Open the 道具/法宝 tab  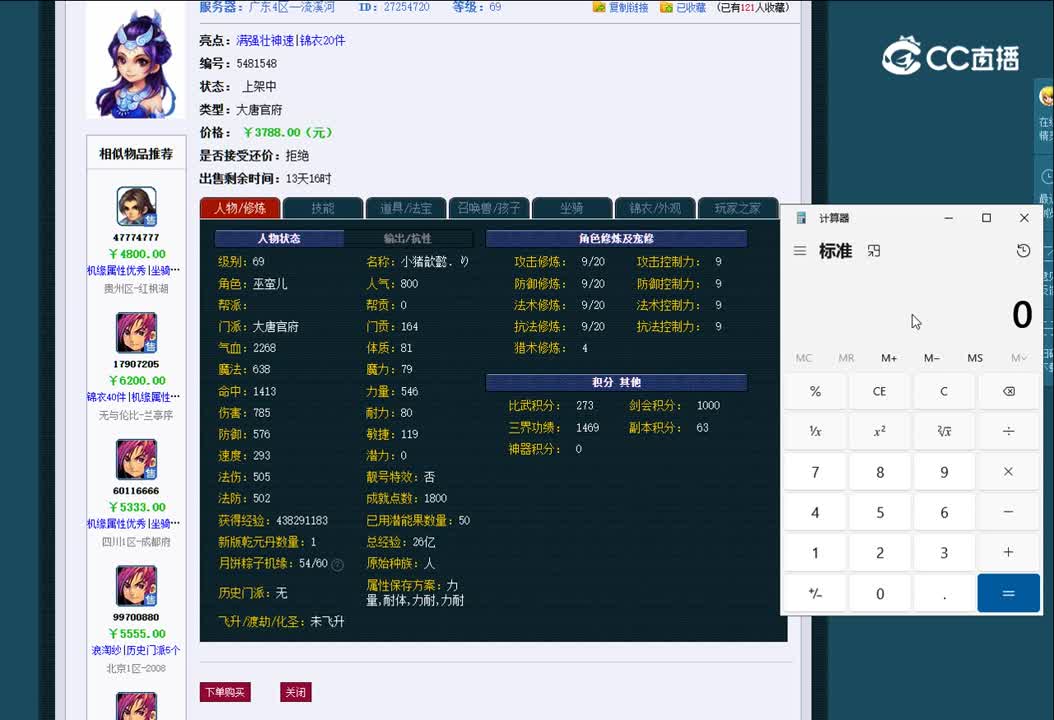pyautogui.click(x=406, y=208)
